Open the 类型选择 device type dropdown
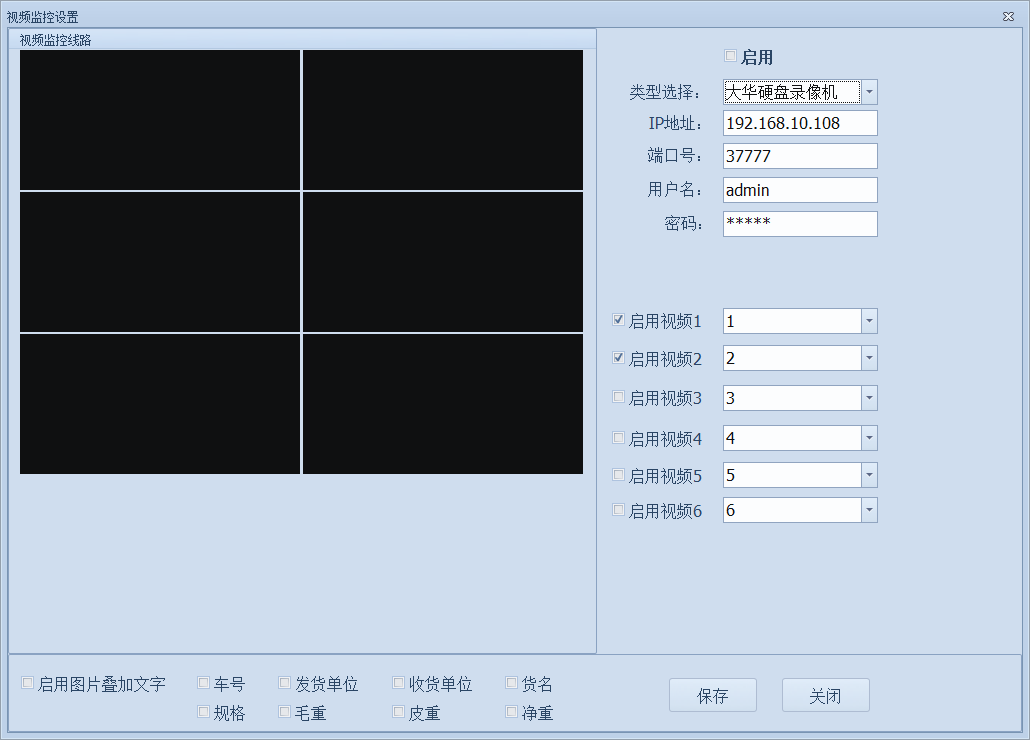The image size is (1030, 740). (x=869, y=93)
